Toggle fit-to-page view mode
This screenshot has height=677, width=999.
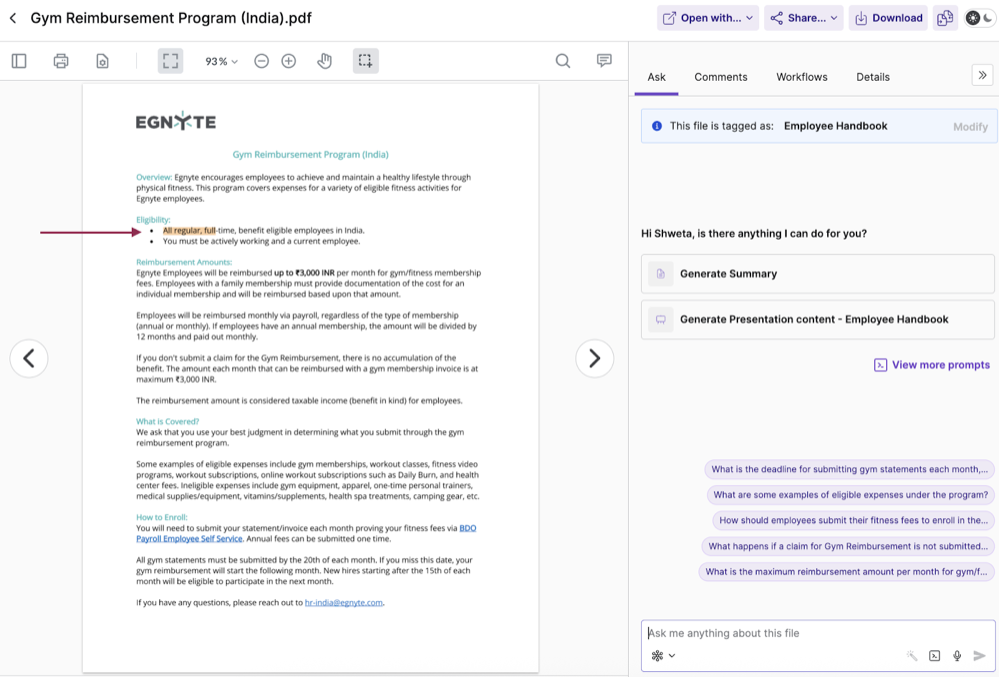170,60
